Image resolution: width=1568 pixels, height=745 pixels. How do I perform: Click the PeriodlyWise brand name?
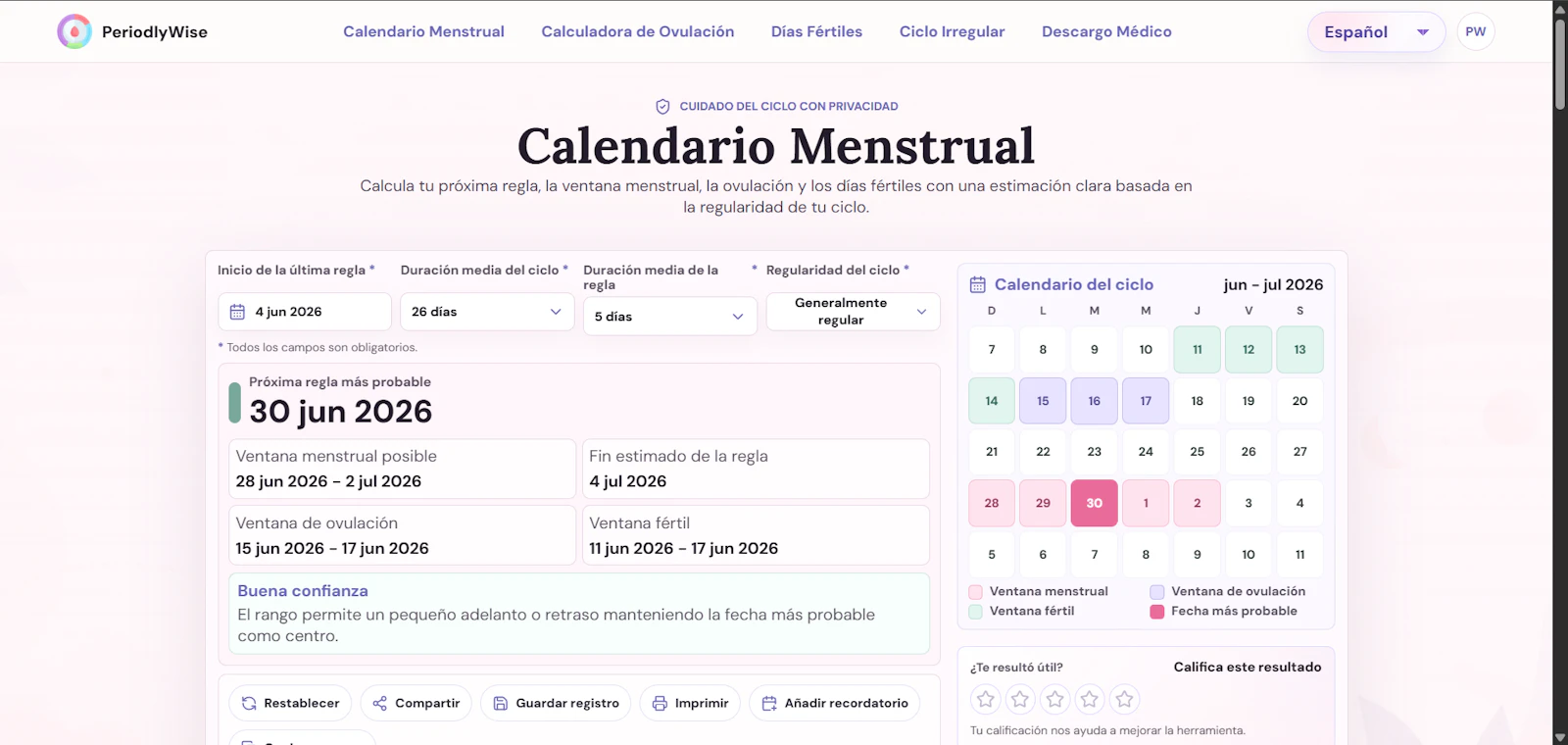point(155,31)
